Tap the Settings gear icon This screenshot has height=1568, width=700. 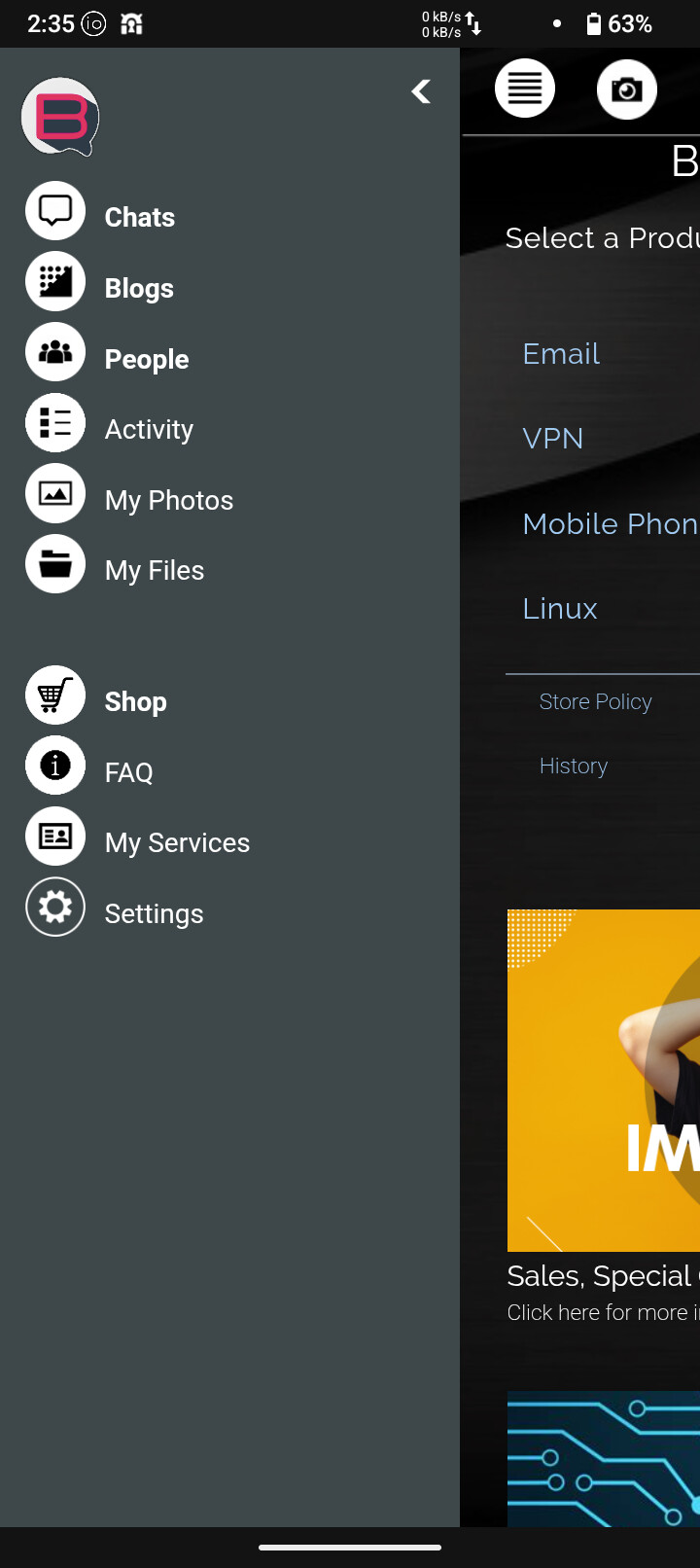pos(55,908)
